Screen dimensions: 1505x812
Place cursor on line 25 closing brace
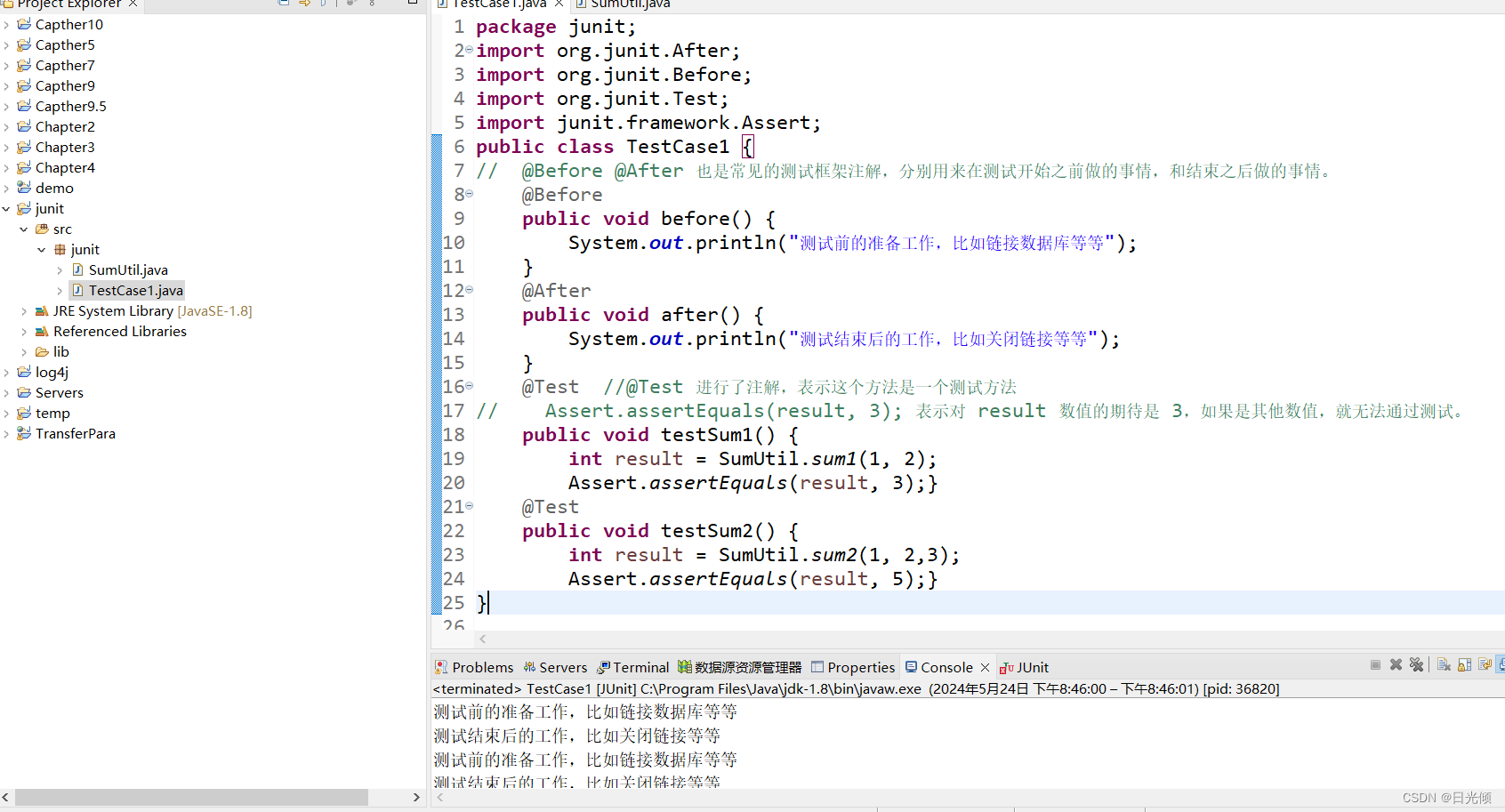(482, 603)
